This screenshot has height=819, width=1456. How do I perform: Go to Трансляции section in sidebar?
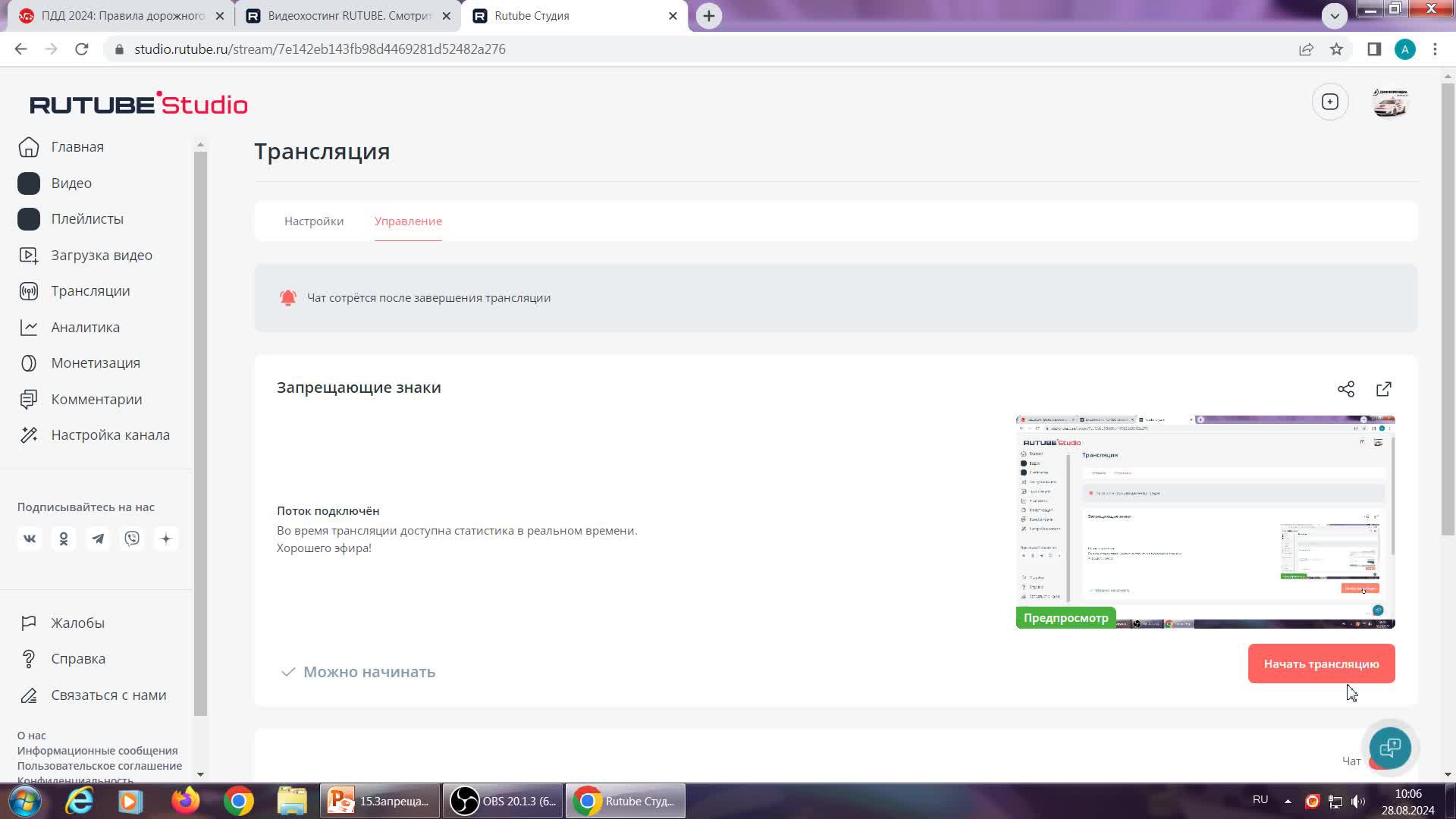(x=89, y=291)
